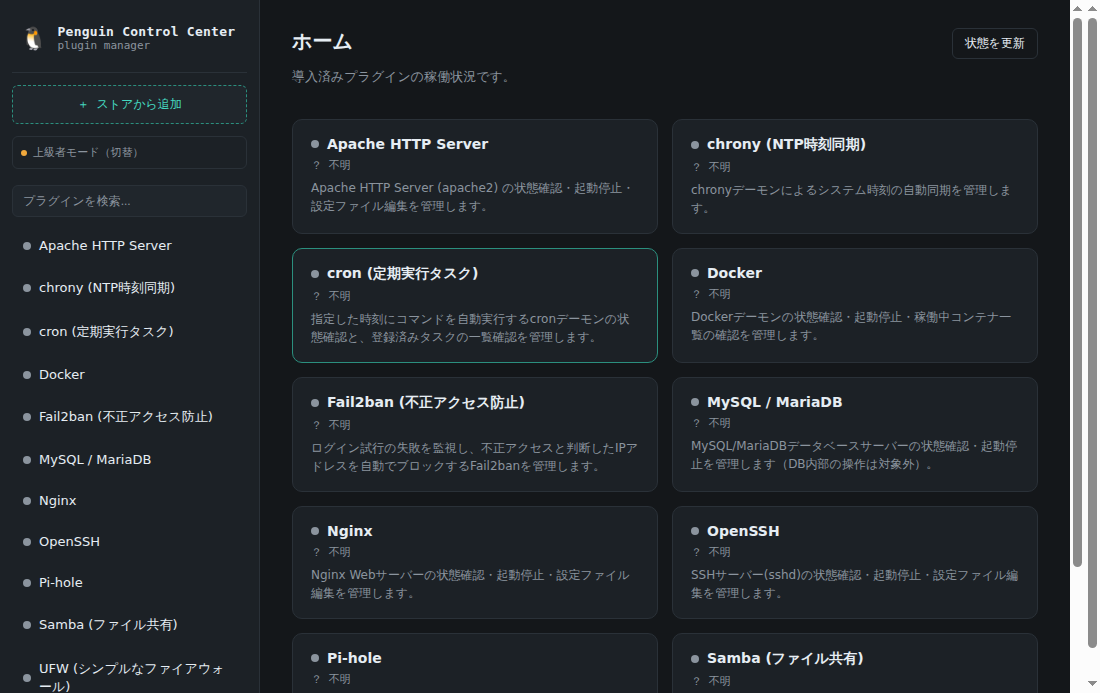This screenshot has height=693, width=1100.
Task: Click the ホーム page heading
Action: pyautogui.click(x=322, y=42)
